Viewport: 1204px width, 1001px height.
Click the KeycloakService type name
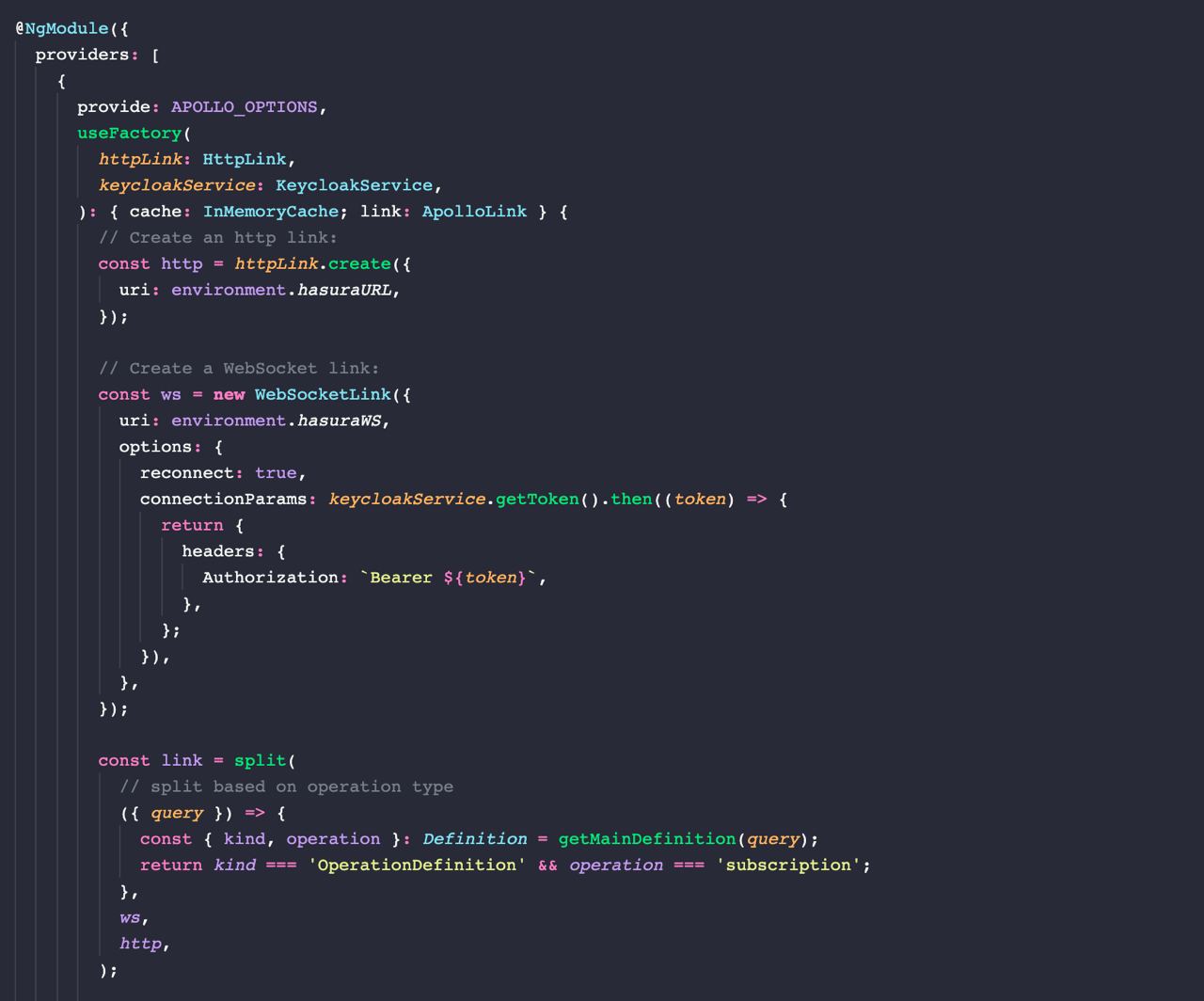tap(354, 185)
